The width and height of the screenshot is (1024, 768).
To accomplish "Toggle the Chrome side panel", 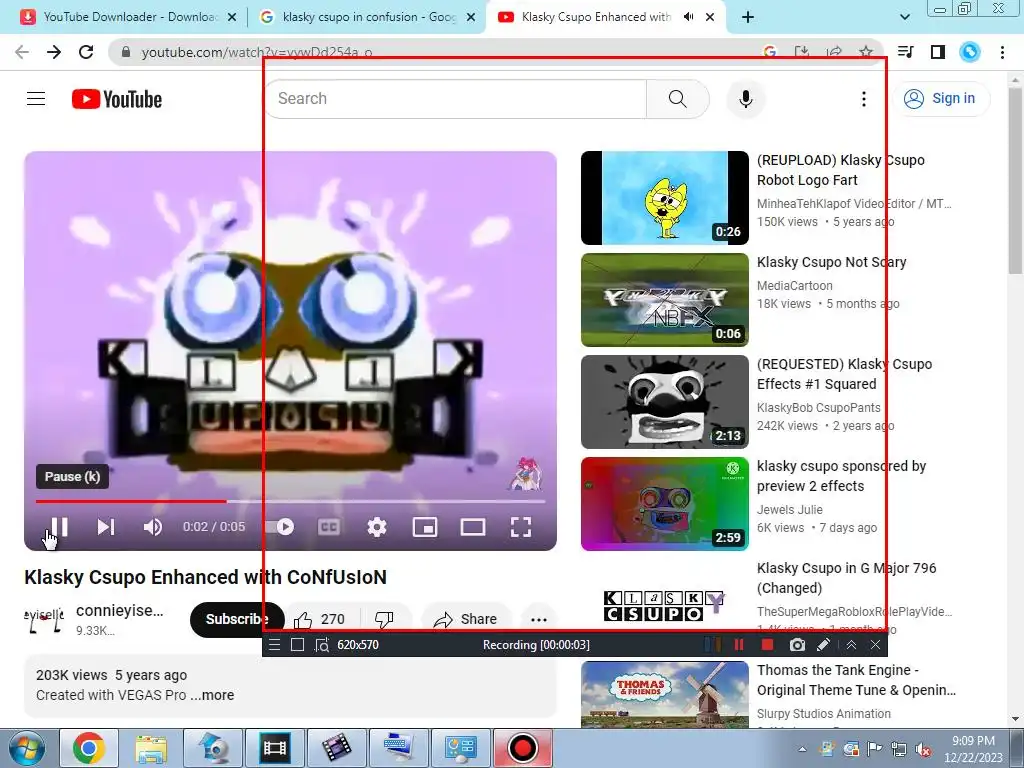I will coord(938,52).
